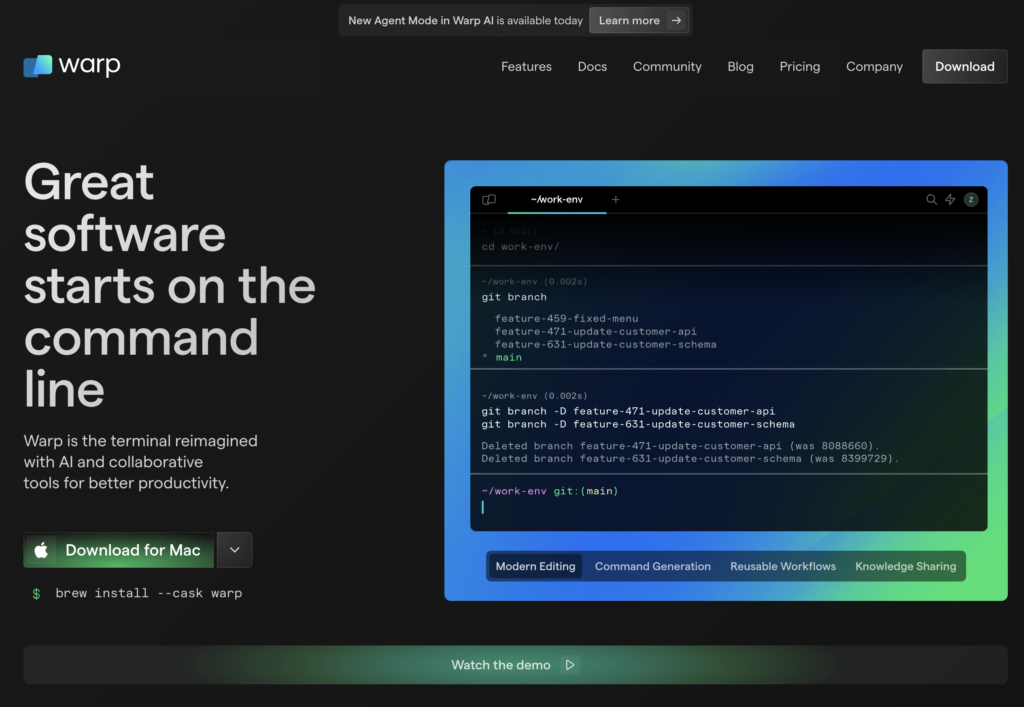The width and height of the screenshot is (1024, 707).
Task: Select the ~/work-env terminal tab
Action: click(556, 200)
